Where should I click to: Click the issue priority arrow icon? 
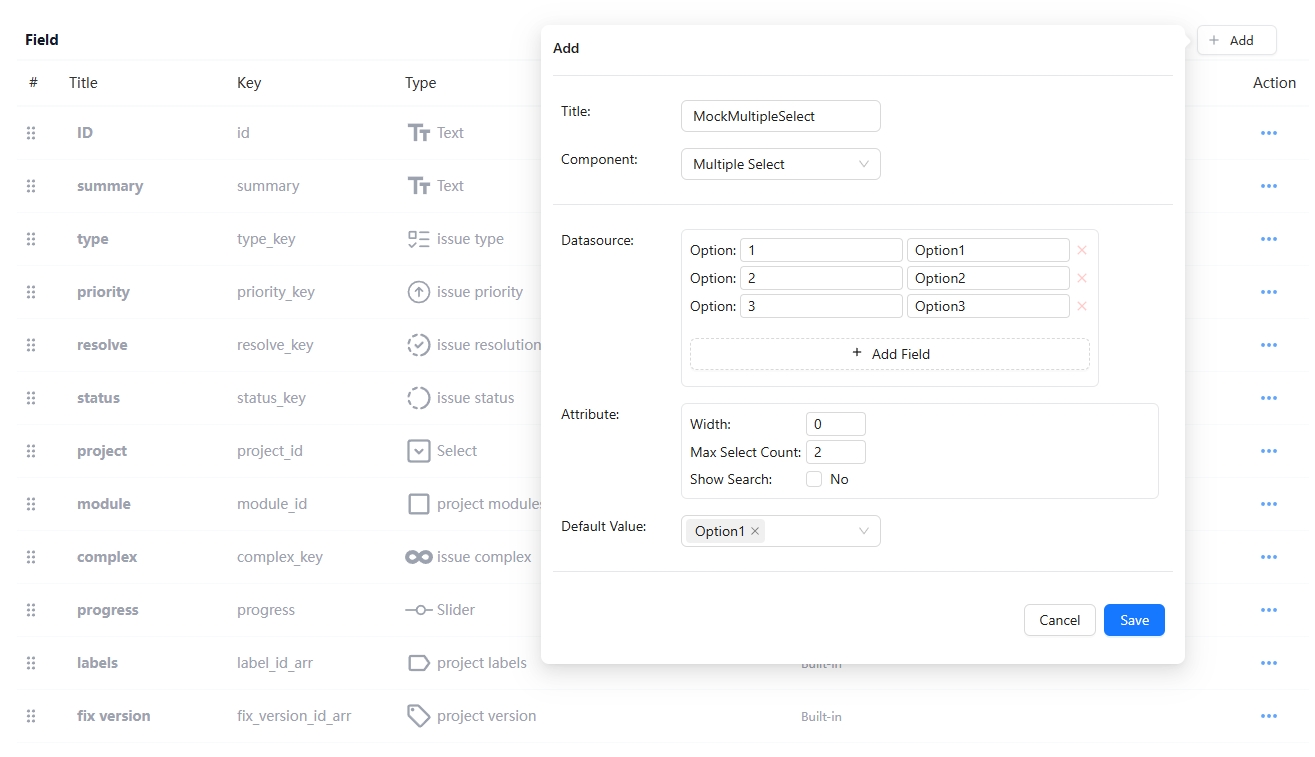[418, 291]
